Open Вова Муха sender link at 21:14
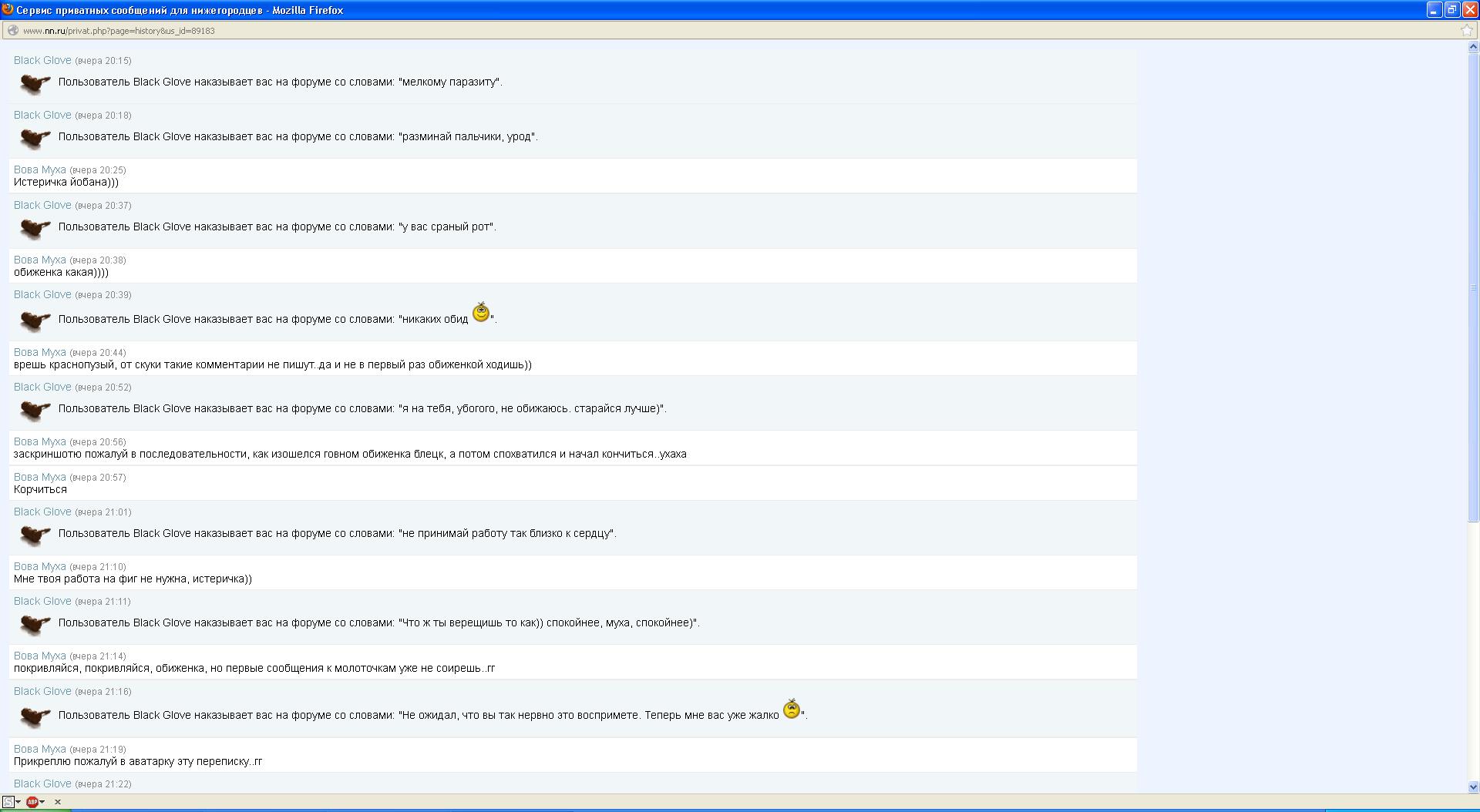1480x812 pixels. [40, 656]
